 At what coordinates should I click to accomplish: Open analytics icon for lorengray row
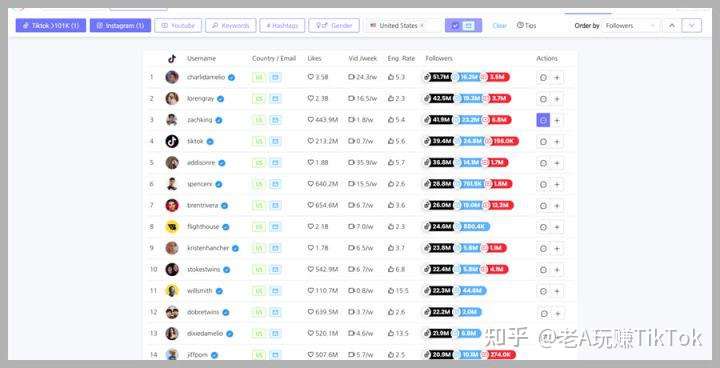pyautogui.click(x=543, y=99)
